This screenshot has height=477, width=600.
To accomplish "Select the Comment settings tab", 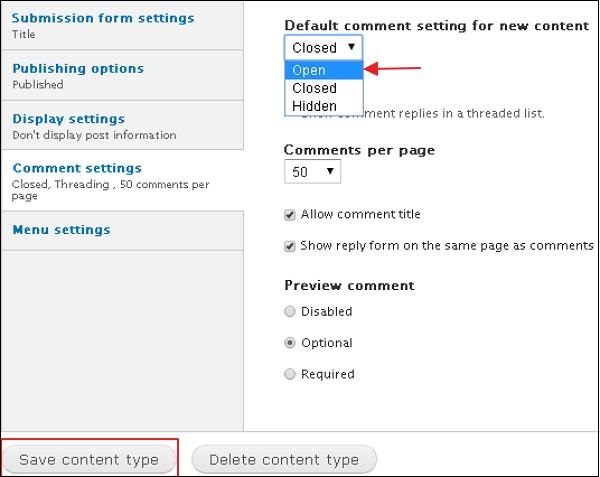I will (x=76, y=168).
